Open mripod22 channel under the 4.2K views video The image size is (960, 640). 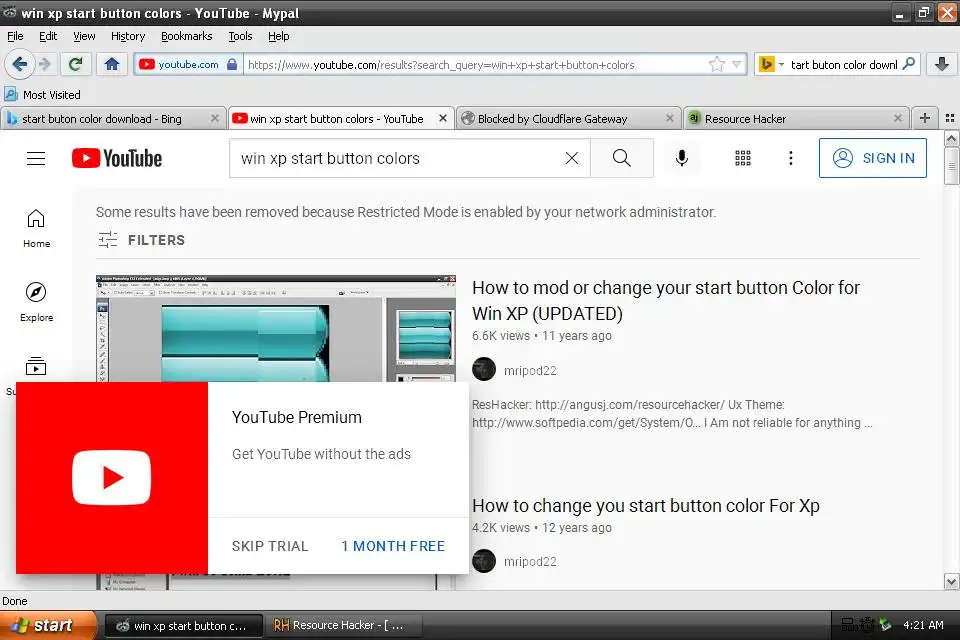tap(530, 562)
